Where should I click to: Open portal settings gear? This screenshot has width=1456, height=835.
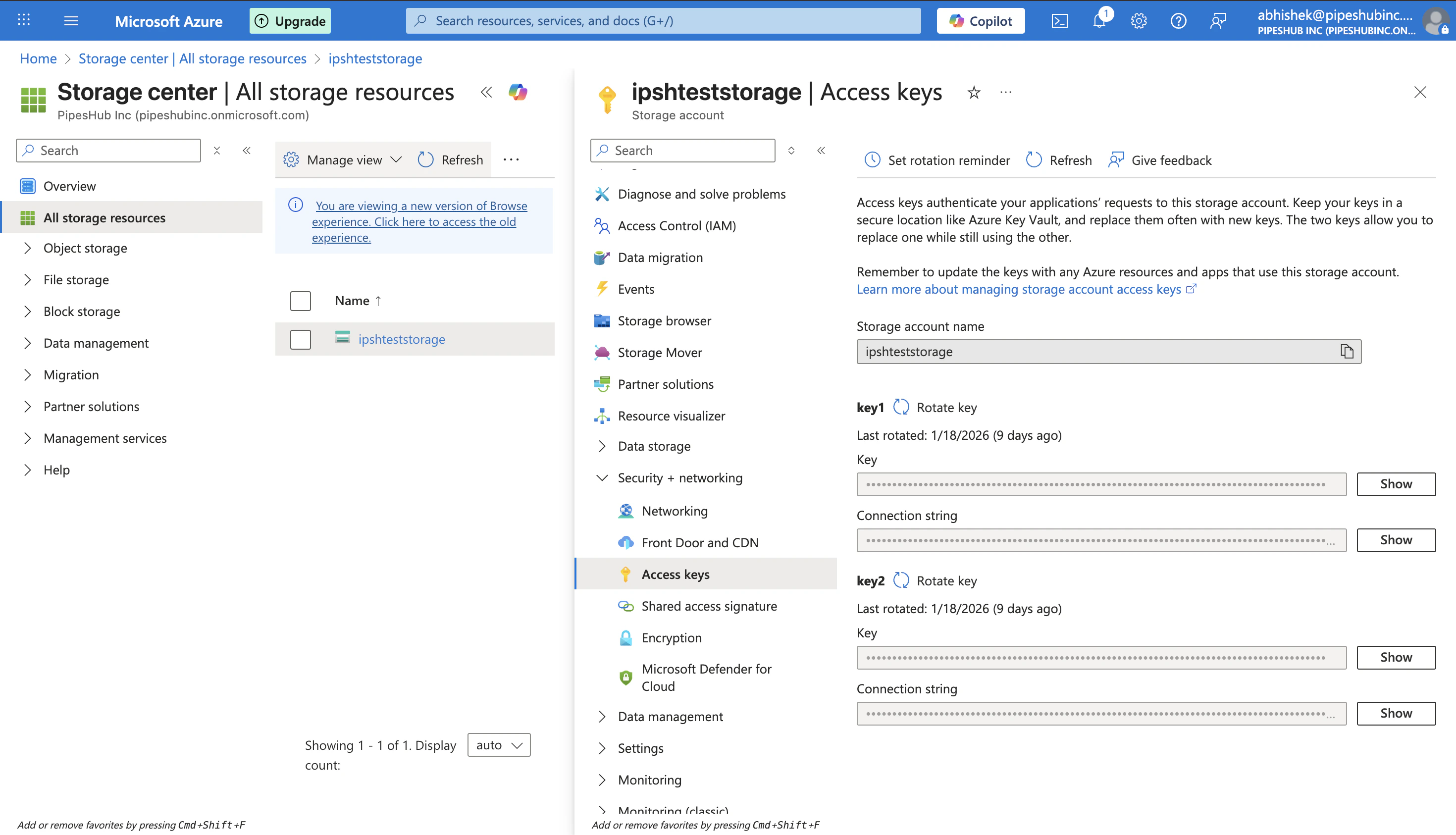[x=1139, y=21]
